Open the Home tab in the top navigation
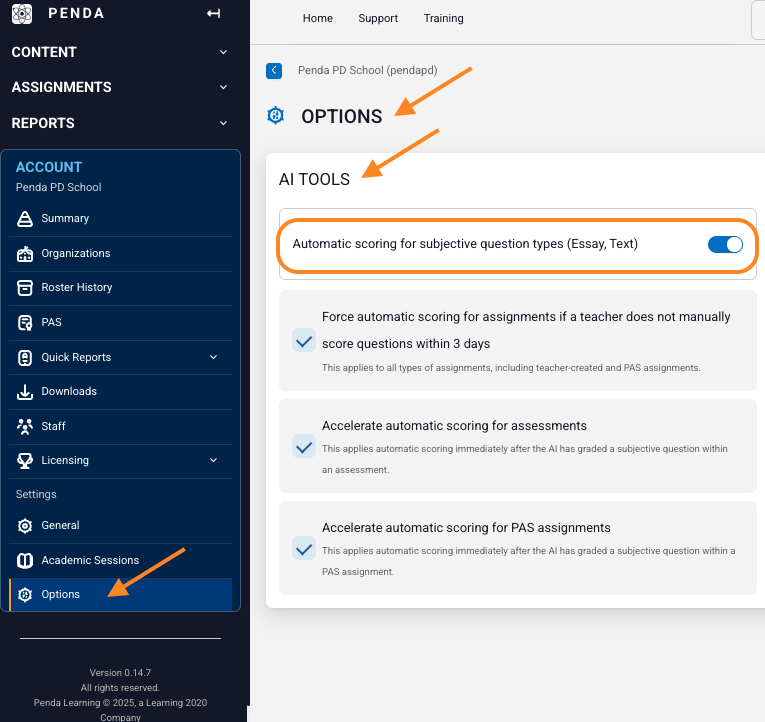 point(318,18)
